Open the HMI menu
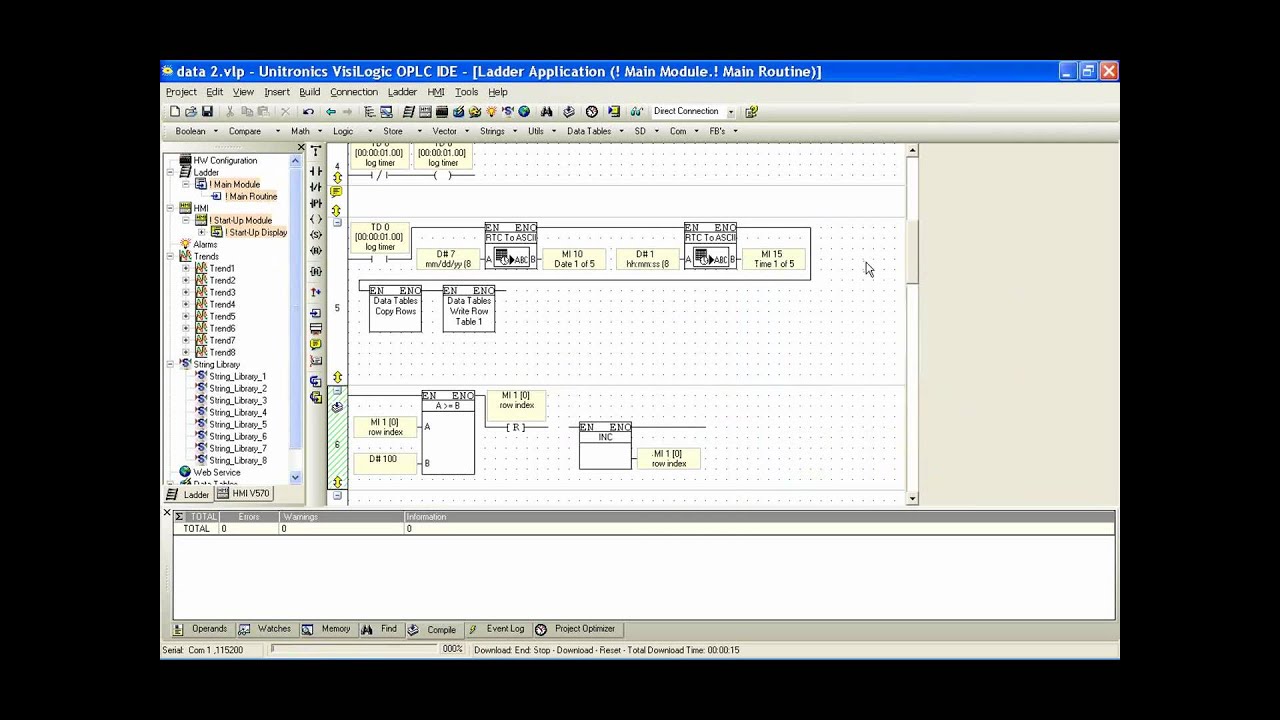The height and width of the screenshot is (720, 1280). click(436, 92)
